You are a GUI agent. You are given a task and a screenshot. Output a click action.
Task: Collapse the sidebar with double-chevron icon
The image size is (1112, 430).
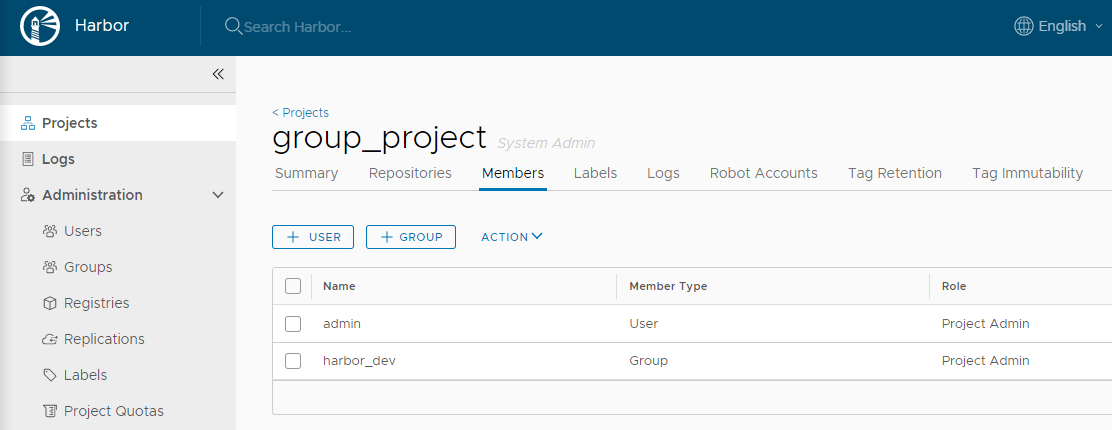tap(218, 74)
